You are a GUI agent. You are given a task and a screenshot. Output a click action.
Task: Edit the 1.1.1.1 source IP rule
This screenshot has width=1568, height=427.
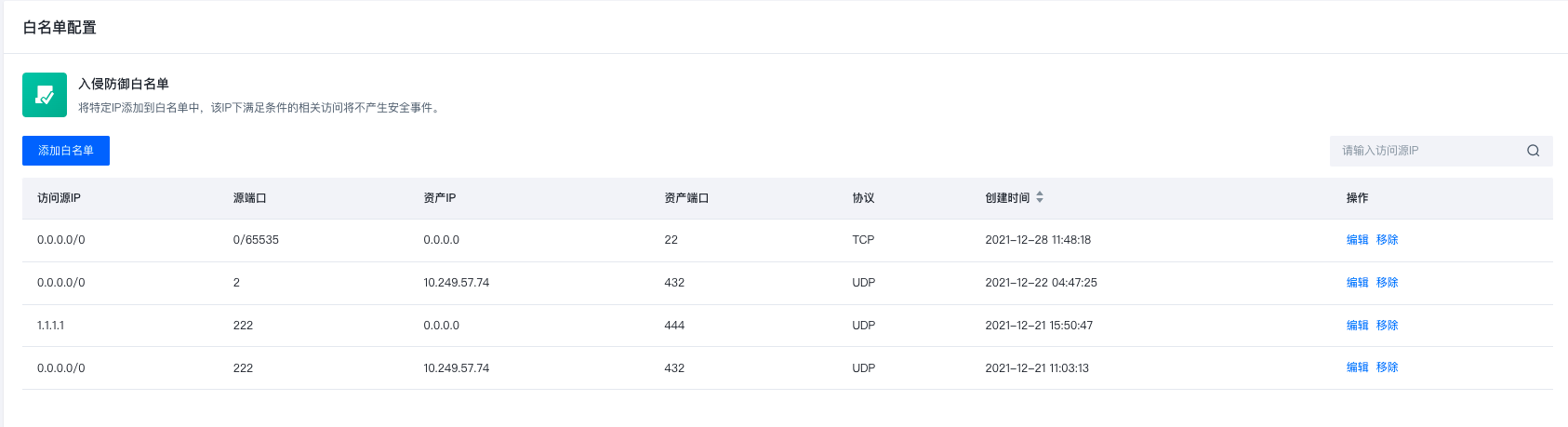point(1357,326)
